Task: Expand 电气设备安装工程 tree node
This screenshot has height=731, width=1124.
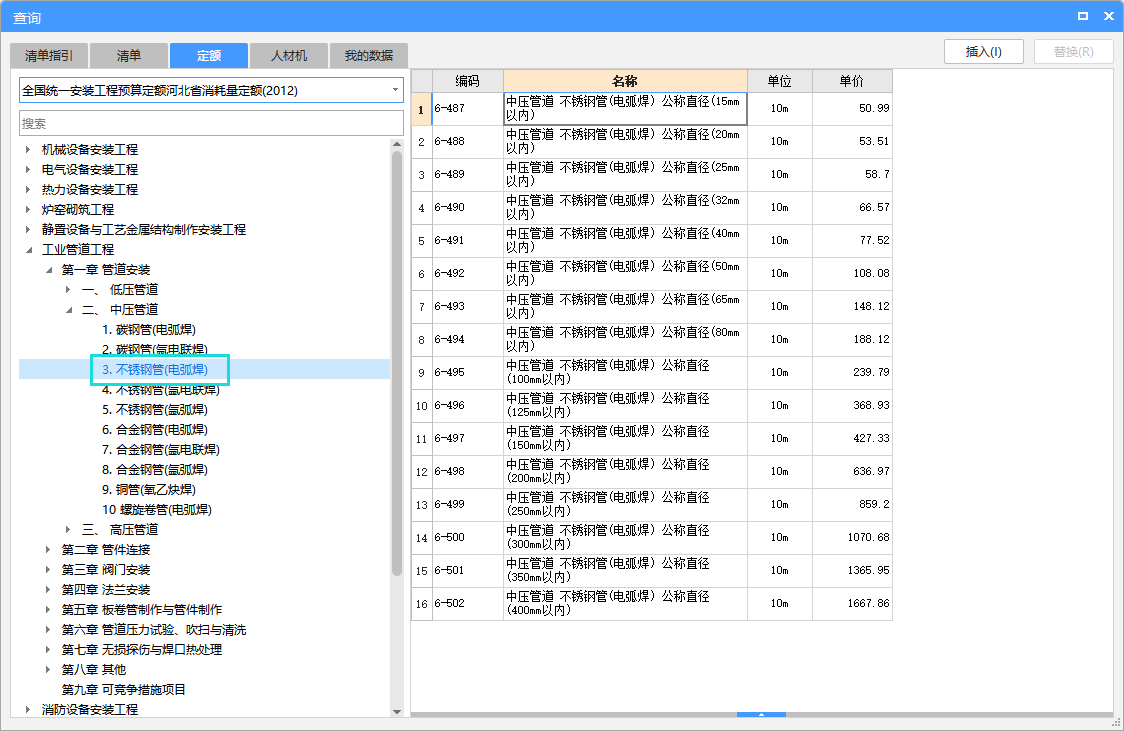Action: tap(28, 170)
